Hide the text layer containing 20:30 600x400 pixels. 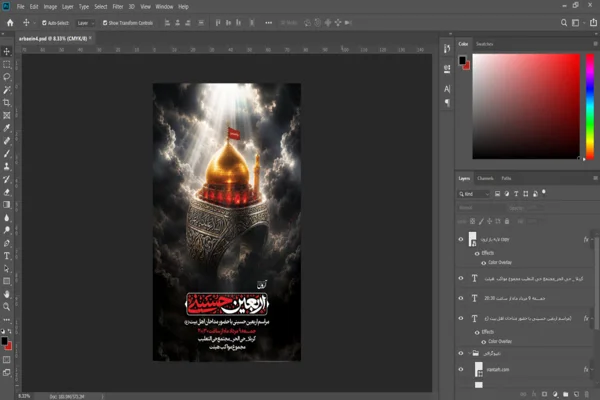461,298
